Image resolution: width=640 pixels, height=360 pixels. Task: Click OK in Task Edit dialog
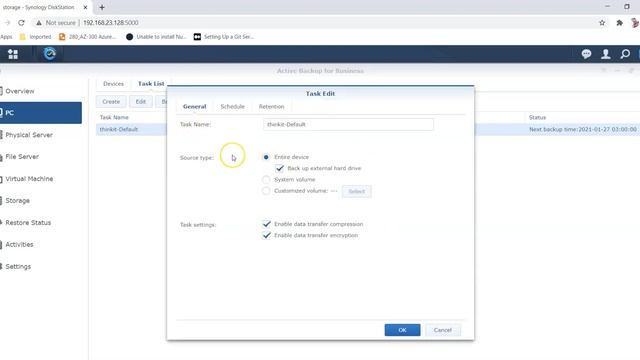(402, 330)
